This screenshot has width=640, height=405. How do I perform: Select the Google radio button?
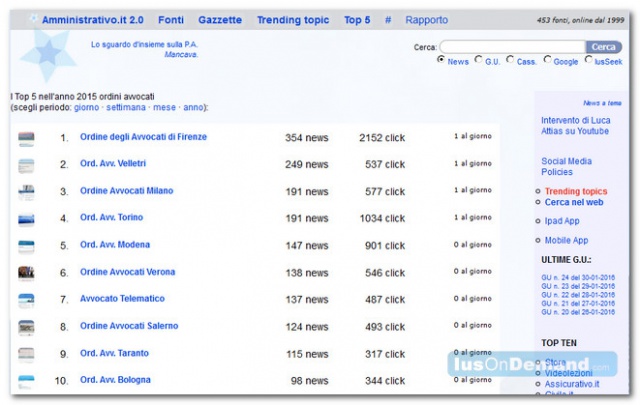click(x=547, y=60)
